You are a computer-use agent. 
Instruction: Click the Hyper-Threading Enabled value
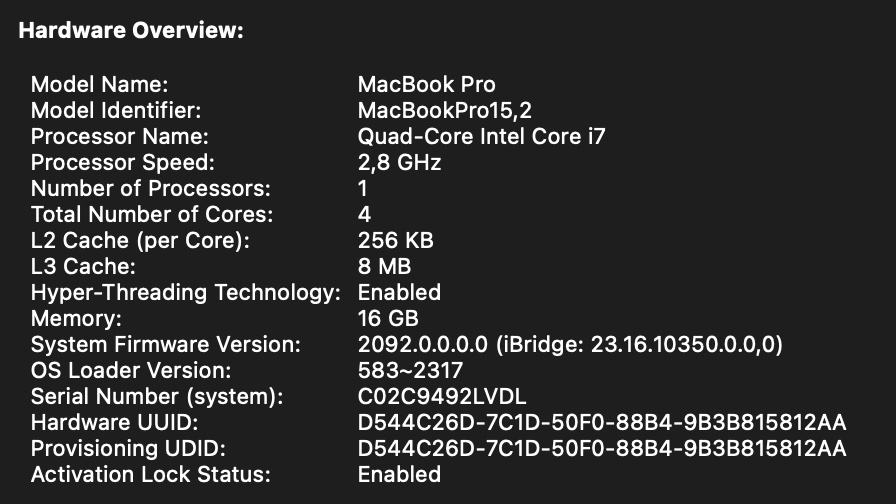pos(399,292)
